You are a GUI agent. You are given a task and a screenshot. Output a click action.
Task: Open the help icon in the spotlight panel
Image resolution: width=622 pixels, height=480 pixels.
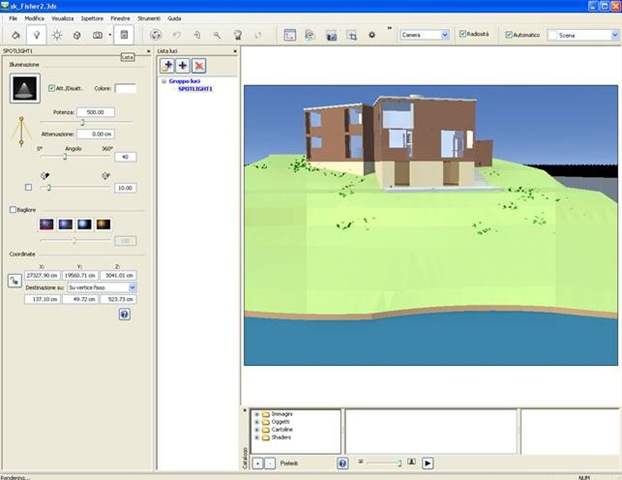pyautogui.click(x=124, y=313)
